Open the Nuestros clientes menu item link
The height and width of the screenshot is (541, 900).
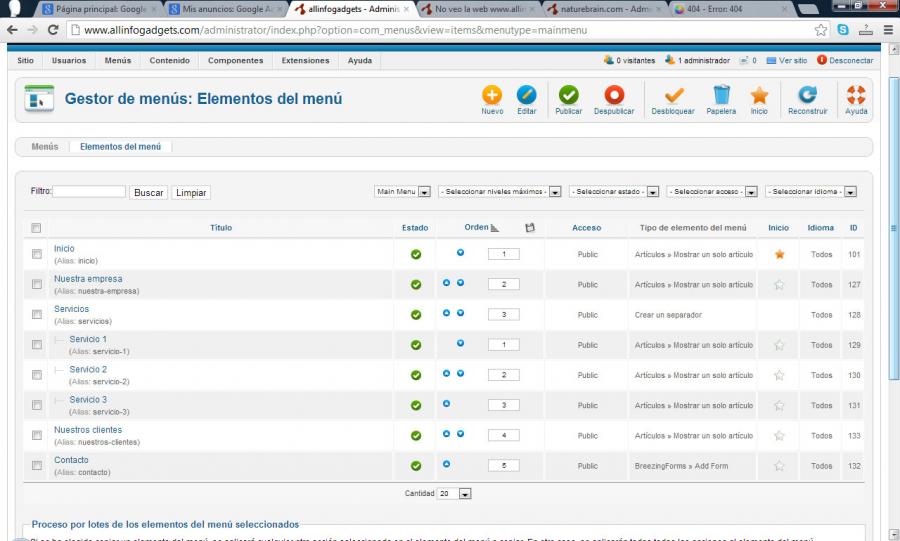coord(88,430)
